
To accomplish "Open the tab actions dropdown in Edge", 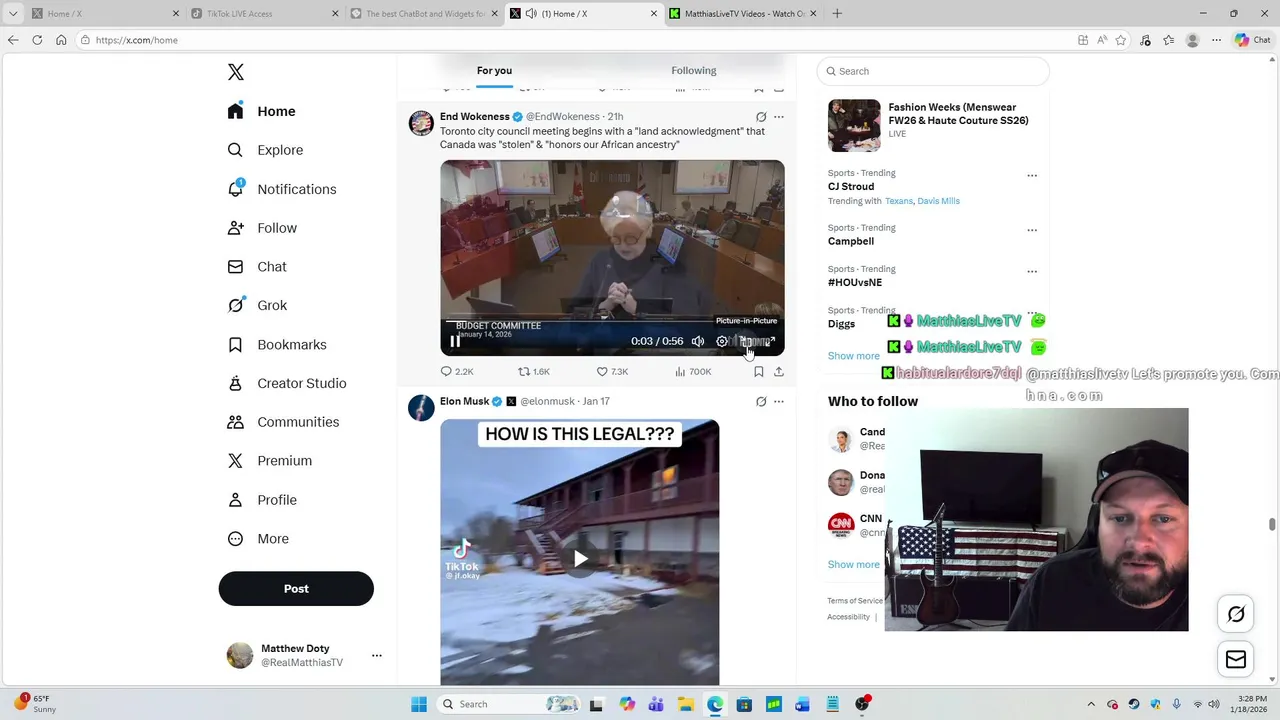I will [13, 13].
